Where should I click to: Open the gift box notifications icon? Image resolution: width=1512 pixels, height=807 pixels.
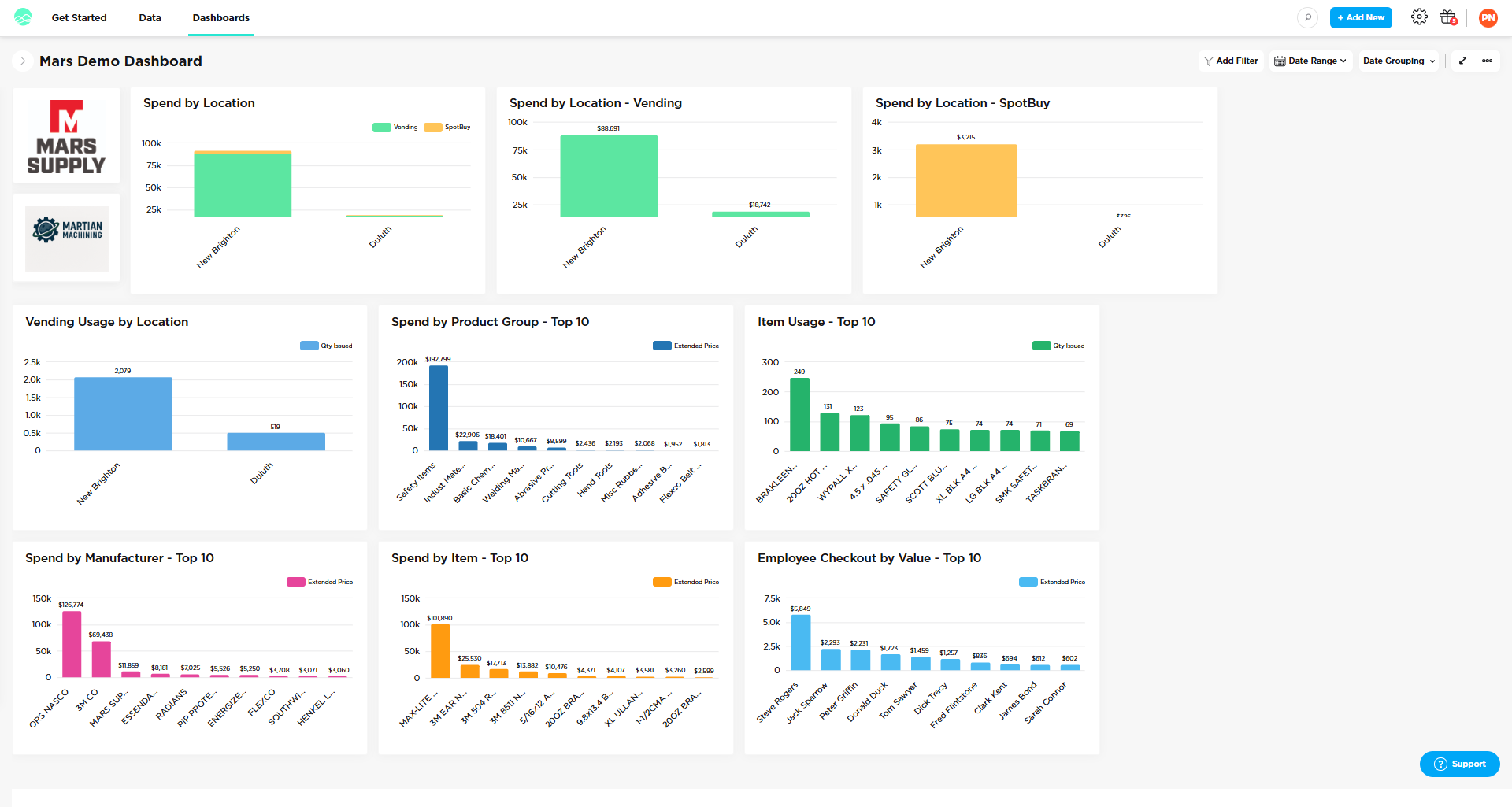point(1448,17)
